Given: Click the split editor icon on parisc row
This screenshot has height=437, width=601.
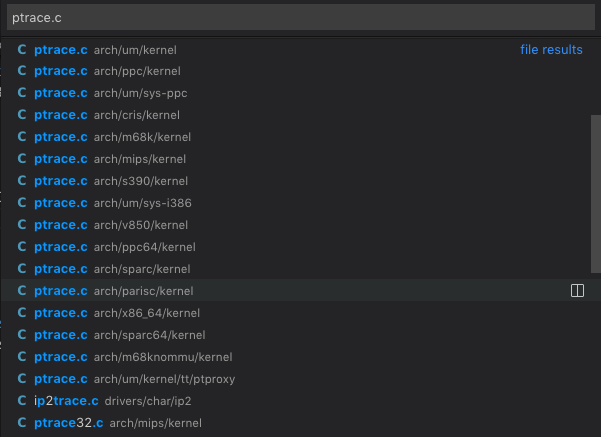Looking at the screenshot, I should [x=577, y=291].
